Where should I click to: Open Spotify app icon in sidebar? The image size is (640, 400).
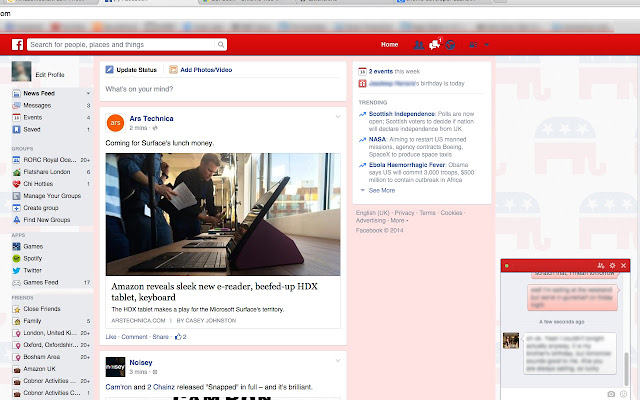[16, 258]
